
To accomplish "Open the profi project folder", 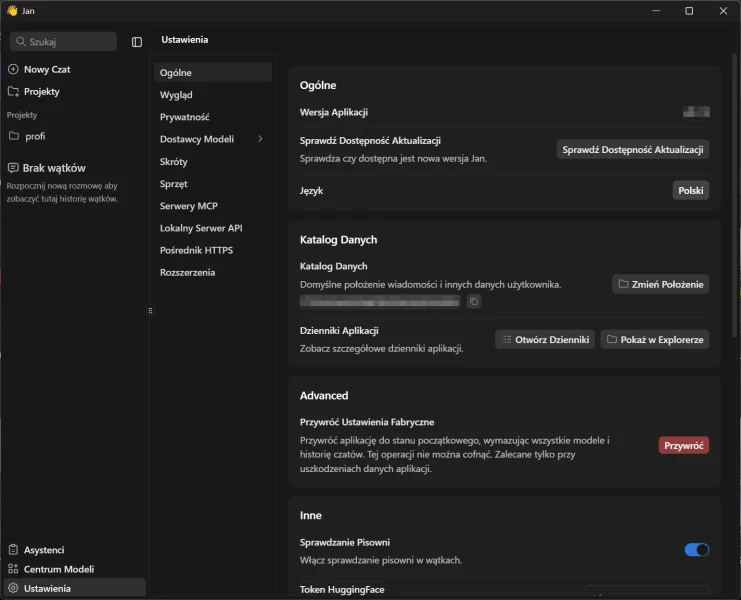I will tap(35, 136).
